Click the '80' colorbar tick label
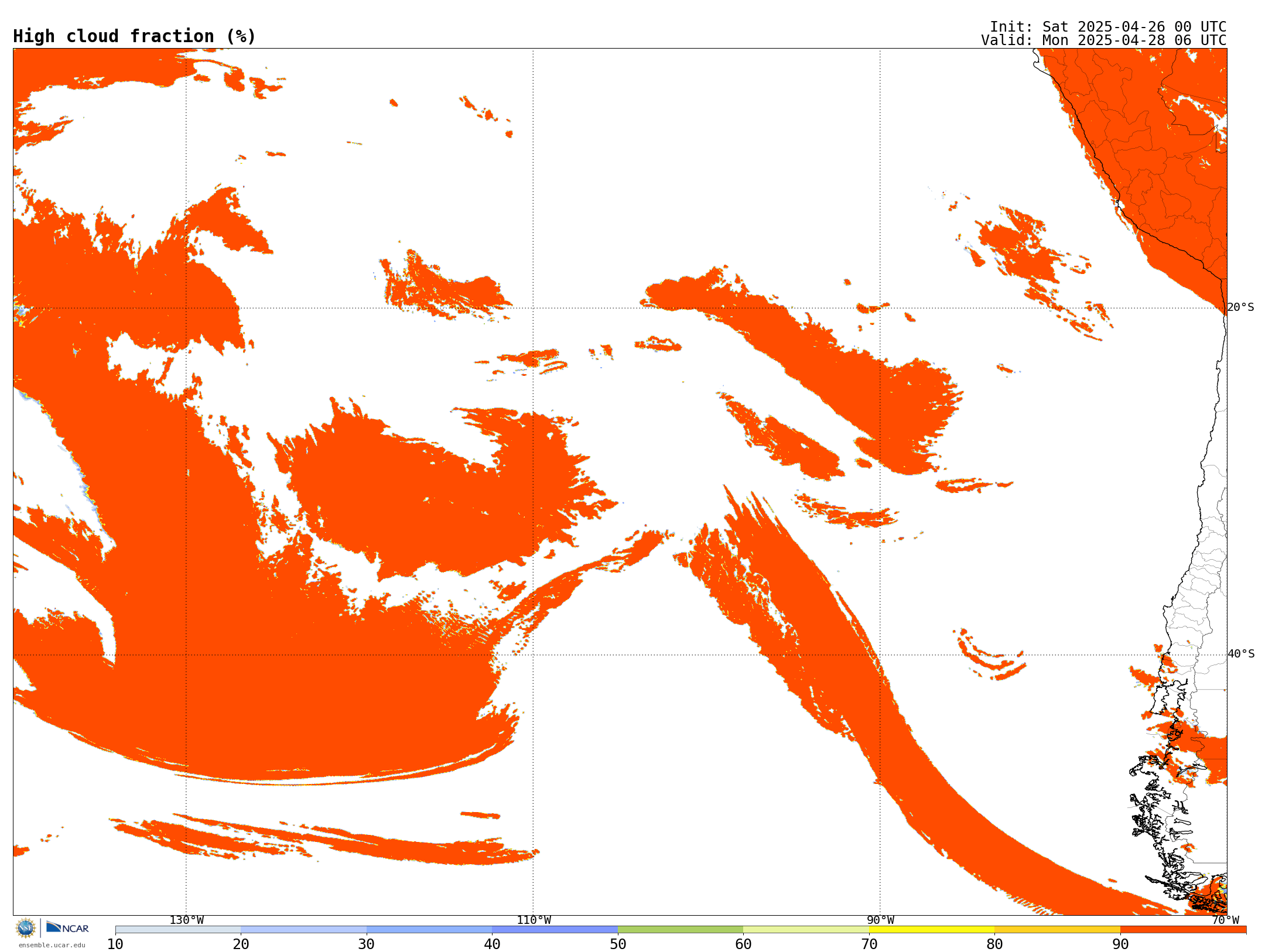 point(994,944)
